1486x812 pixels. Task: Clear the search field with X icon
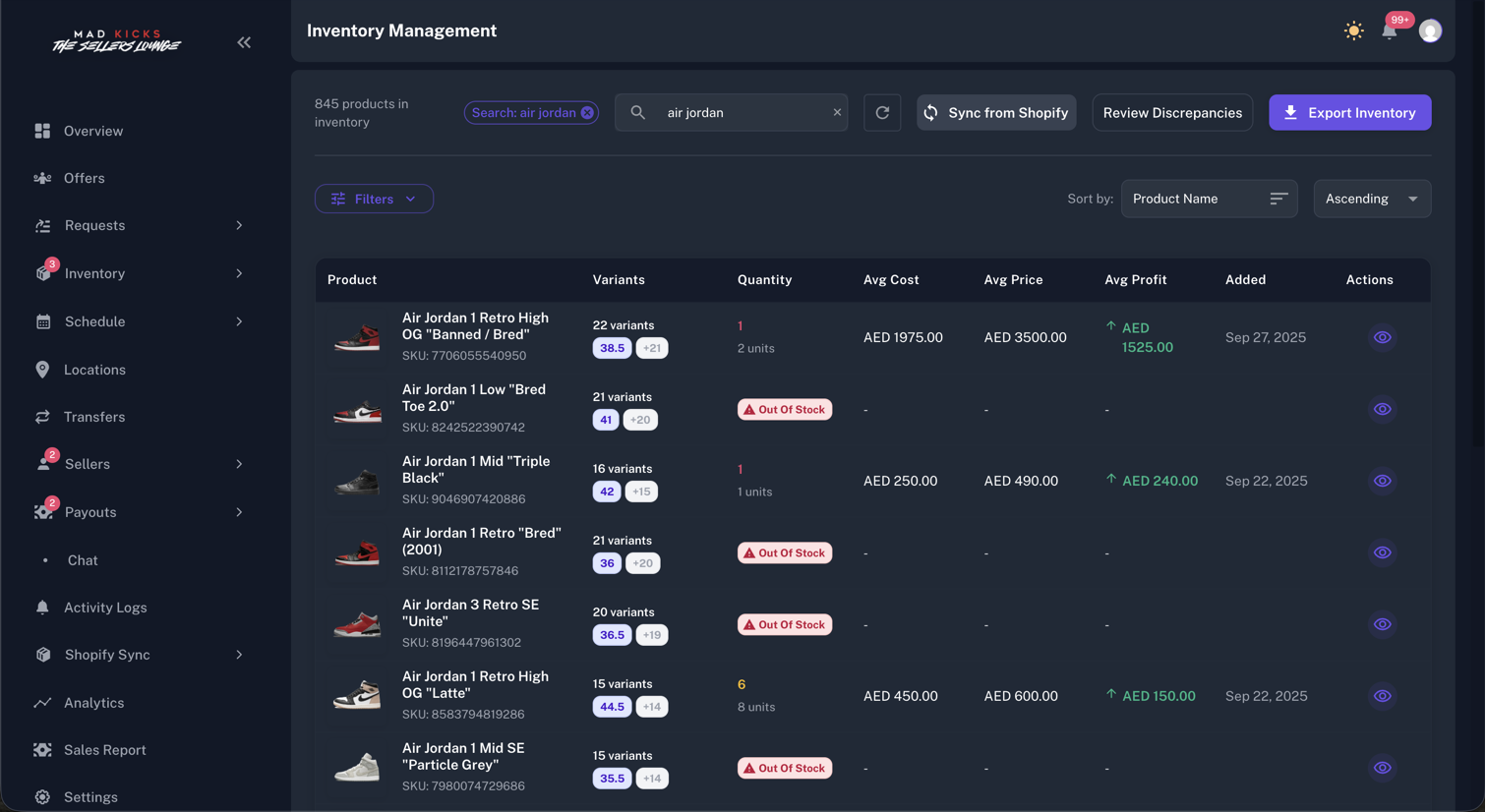838,112
